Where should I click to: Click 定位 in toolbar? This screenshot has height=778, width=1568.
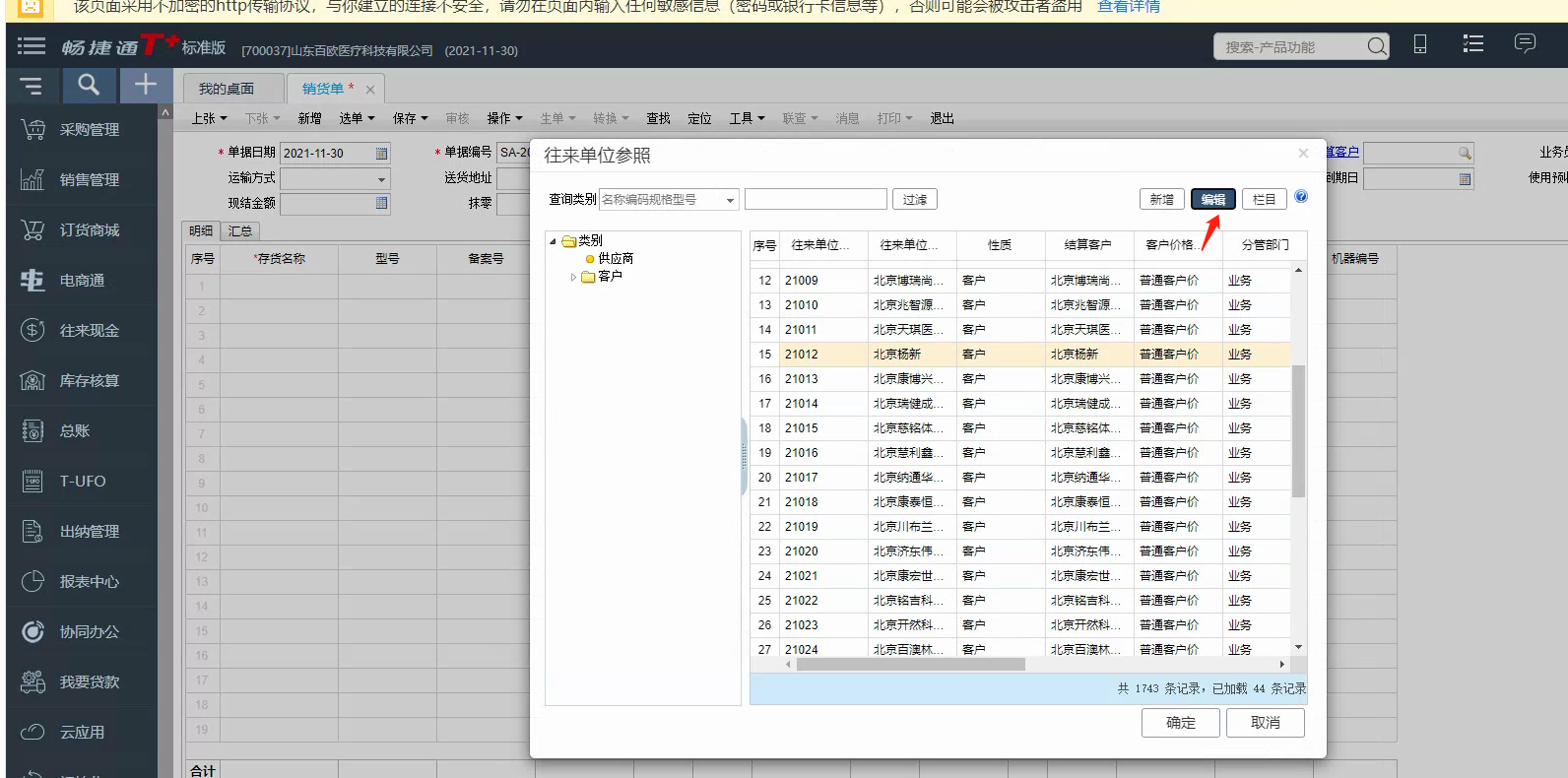699,118
